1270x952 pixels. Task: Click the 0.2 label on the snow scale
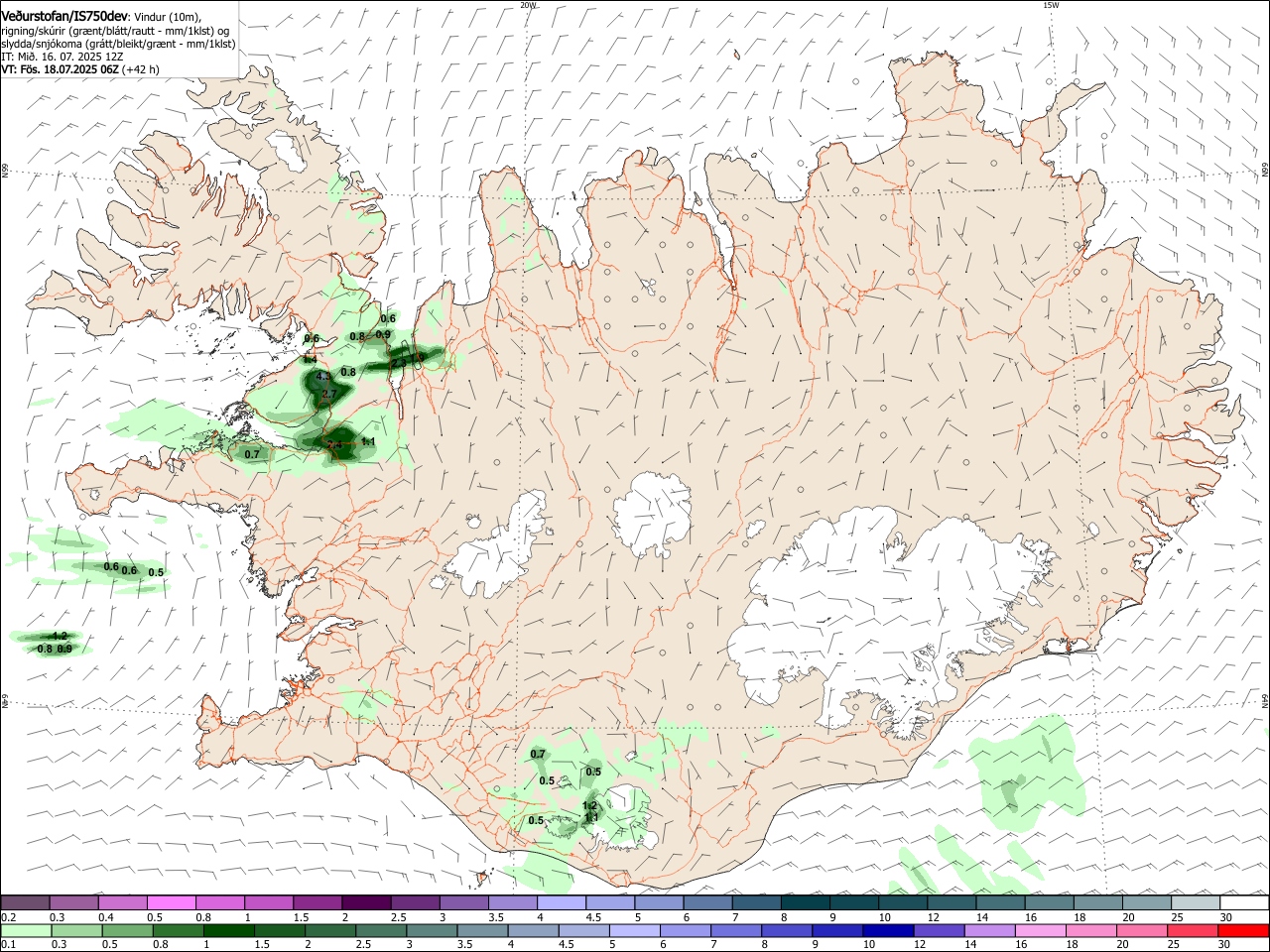pyautogui.click(x=8, y=917)
